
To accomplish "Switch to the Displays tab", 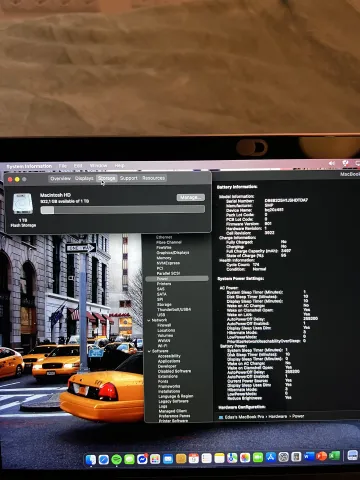I will tap(84, 178).
